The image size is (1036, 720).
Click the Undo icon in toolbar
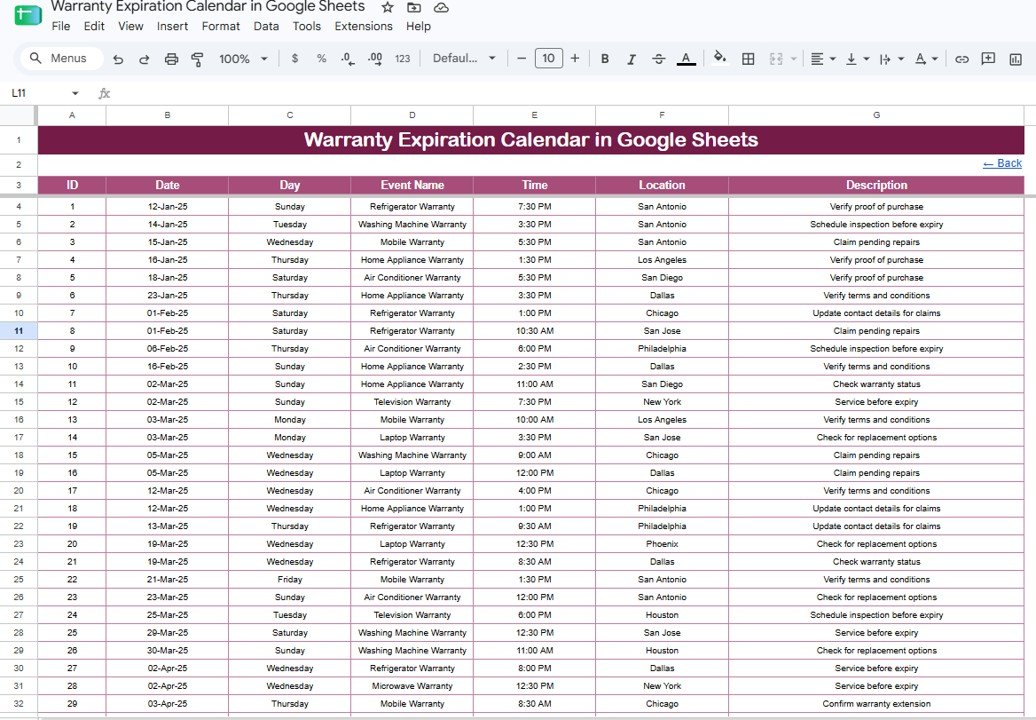pyautogui.click(x=118, y=59)
